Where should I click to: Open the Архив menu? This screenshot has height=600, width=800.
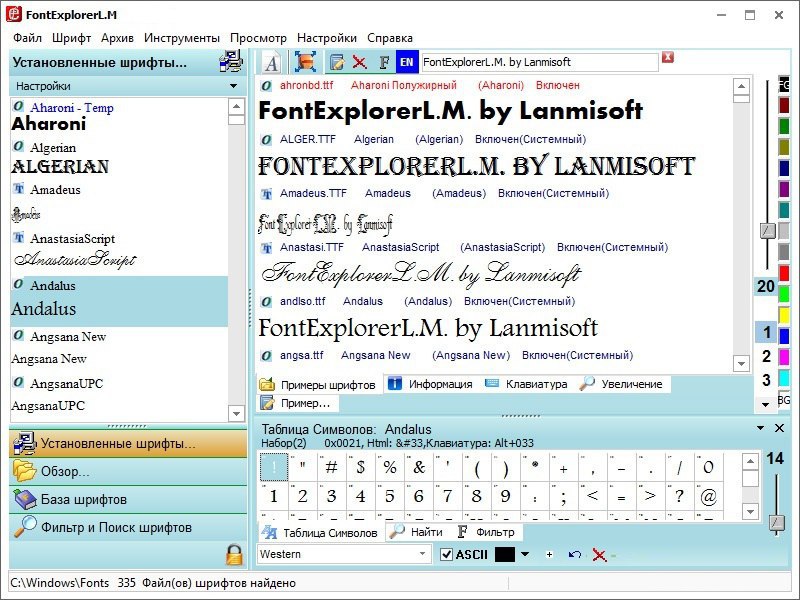(117, 38)
